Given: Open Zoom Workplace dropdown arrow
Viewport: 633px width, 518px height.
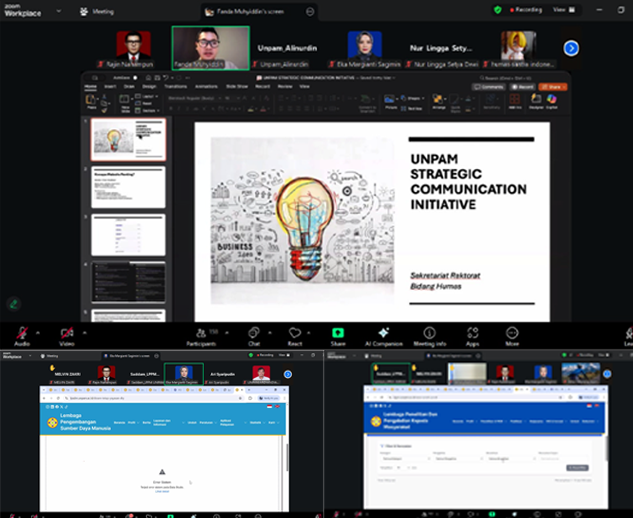Looking at the screenshot, I should (x=59, y=11).
